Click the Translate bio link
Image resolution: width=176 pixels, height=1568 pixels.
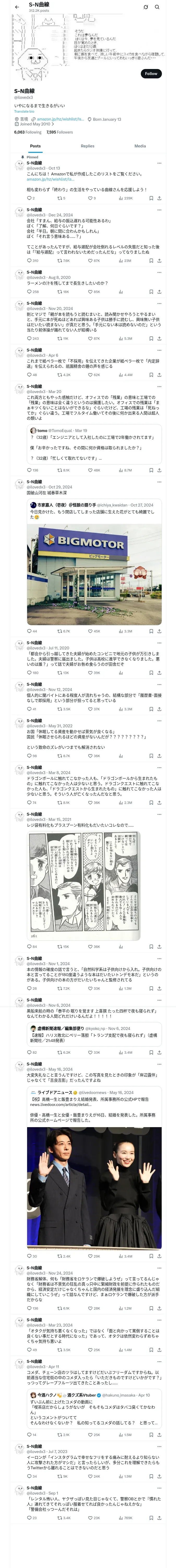pyautogui.click(x=24, y=111)
